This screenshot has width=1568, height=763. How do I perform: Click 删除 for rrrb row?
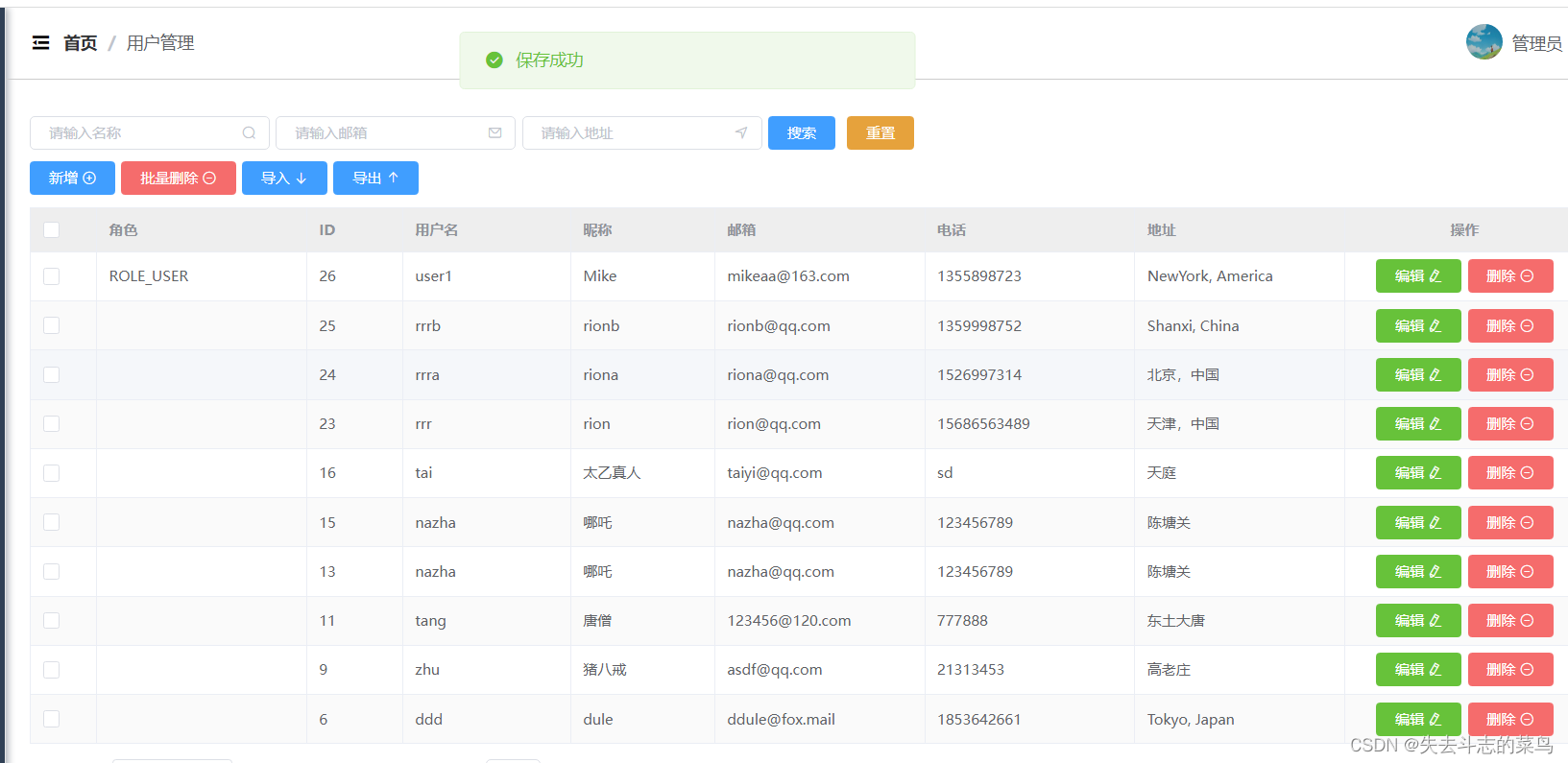point(1510,326)
